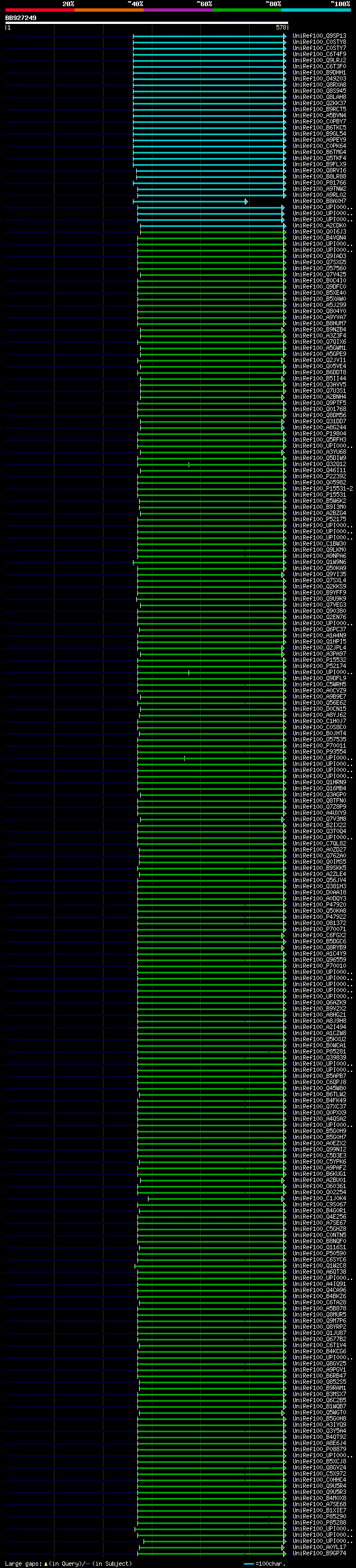This screenshot has width=356, height=1568.
Task: Open hit UniRef100_C6T4F9
Action: click(x=319, y=54)
